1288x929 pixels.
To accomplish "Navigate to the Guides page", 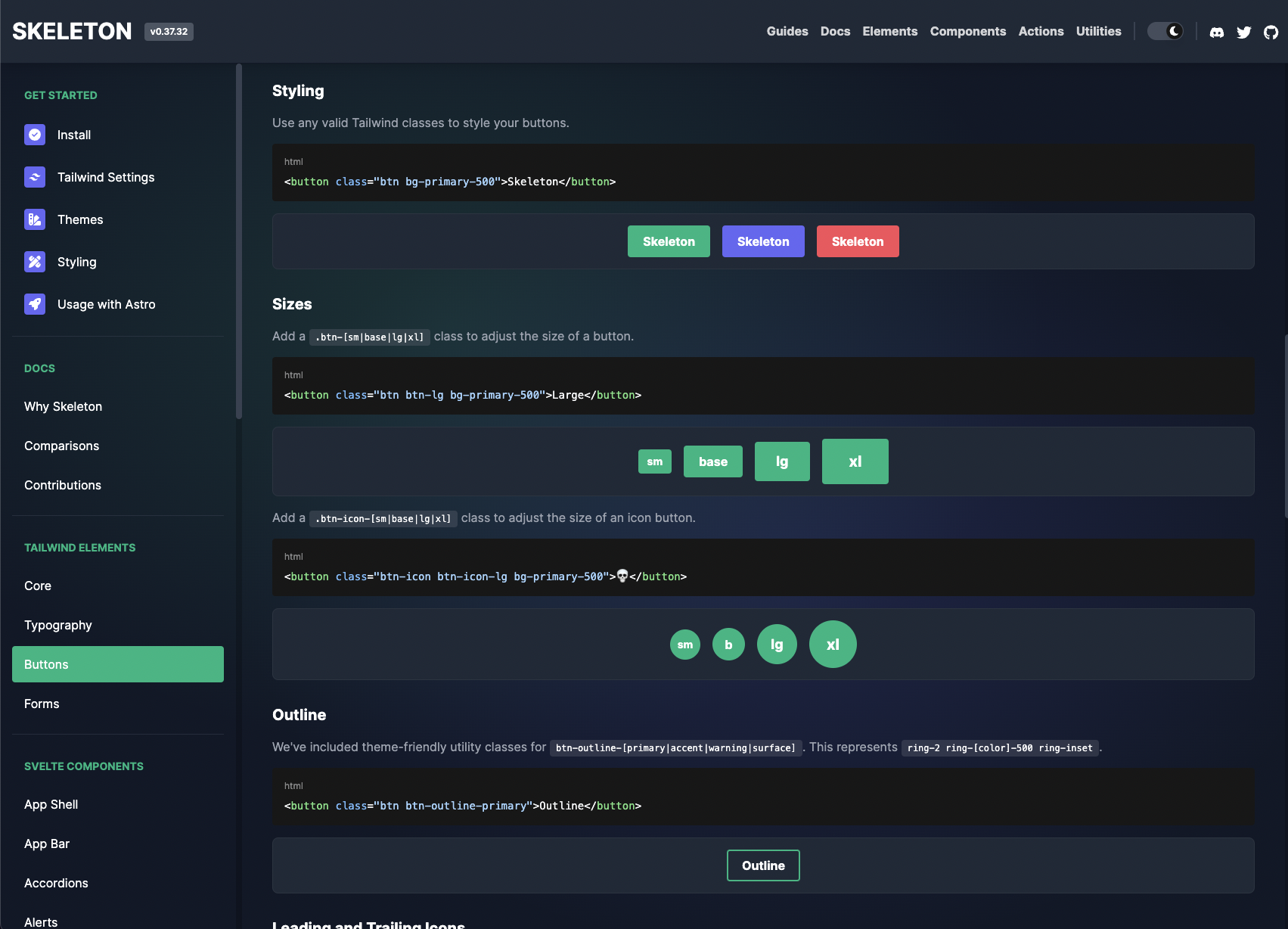I will point(787,31).
